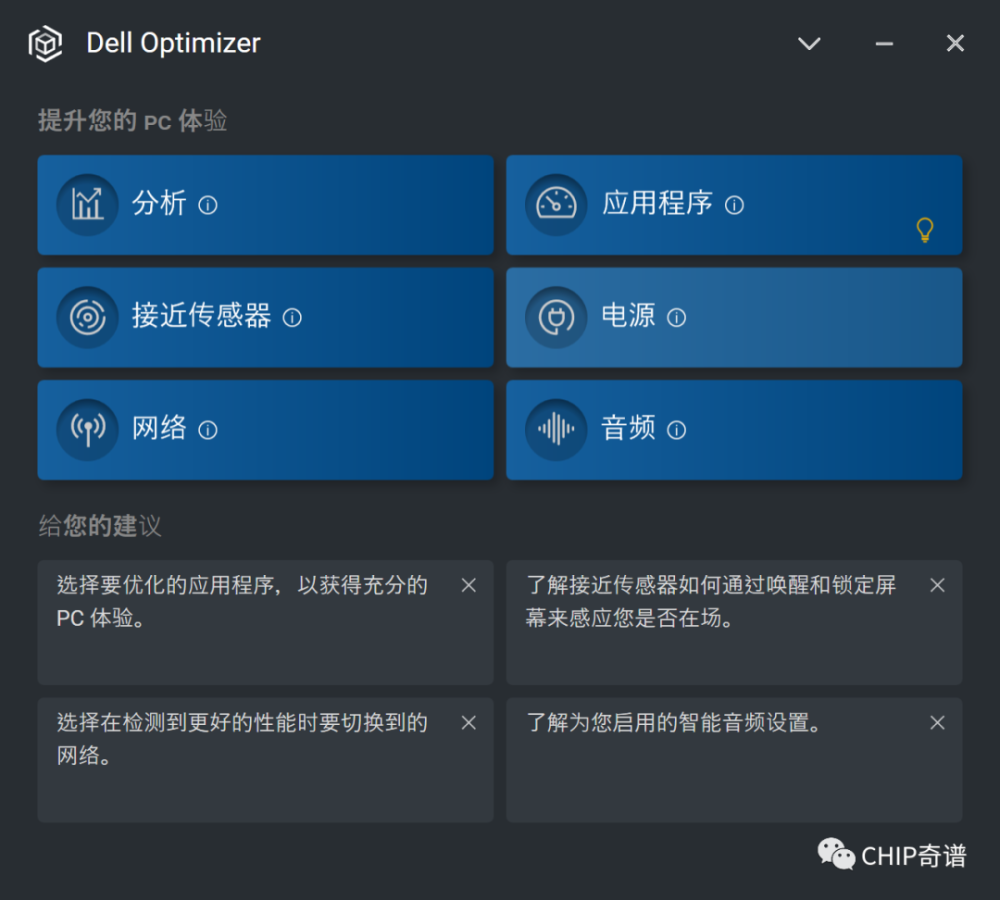1000x900 pixels.
Task: Click the 电源 plug icon
Action: pyautogui.click(x=556, y=317)
